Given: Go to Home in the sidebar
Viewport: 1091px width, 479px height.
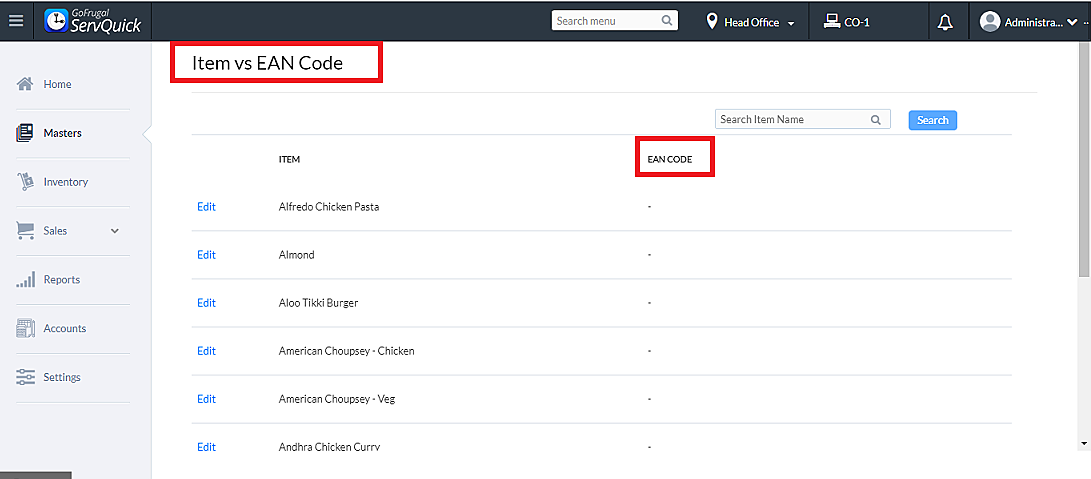Looking at the screenshot, I should click(x=57, y=85).
